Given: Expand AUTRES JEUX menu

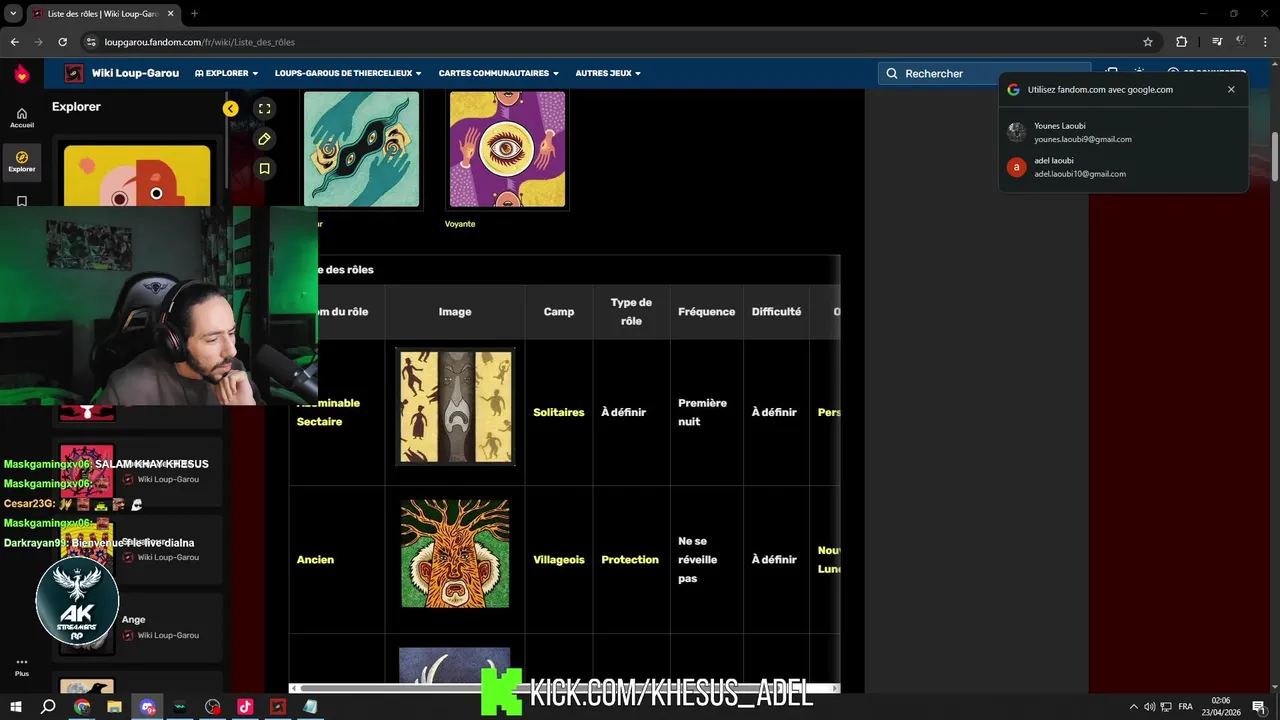Looking at the screenshot, I should pos(608,73).
